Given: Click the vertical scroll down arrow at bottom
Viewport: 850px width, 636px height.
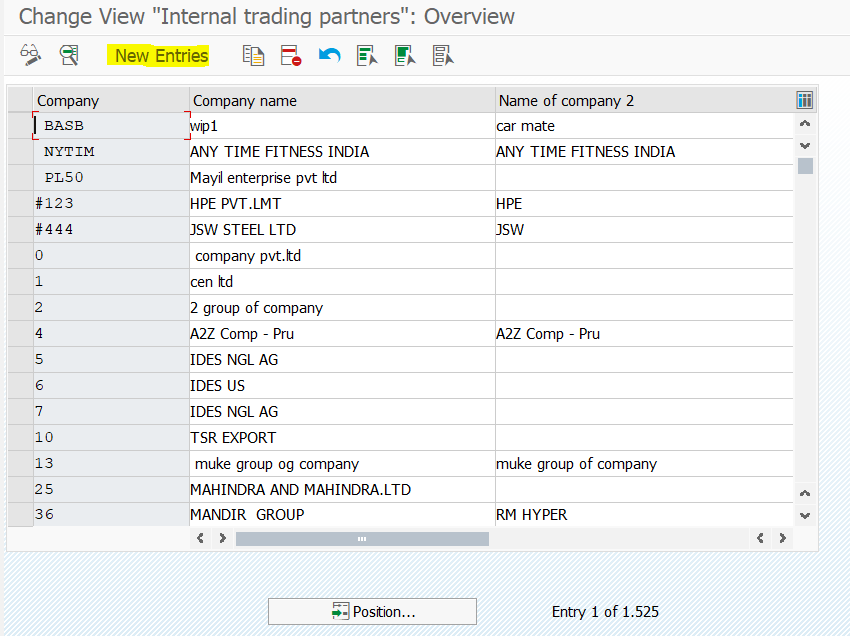Looking at the screenshot, I should coord(805,516).
